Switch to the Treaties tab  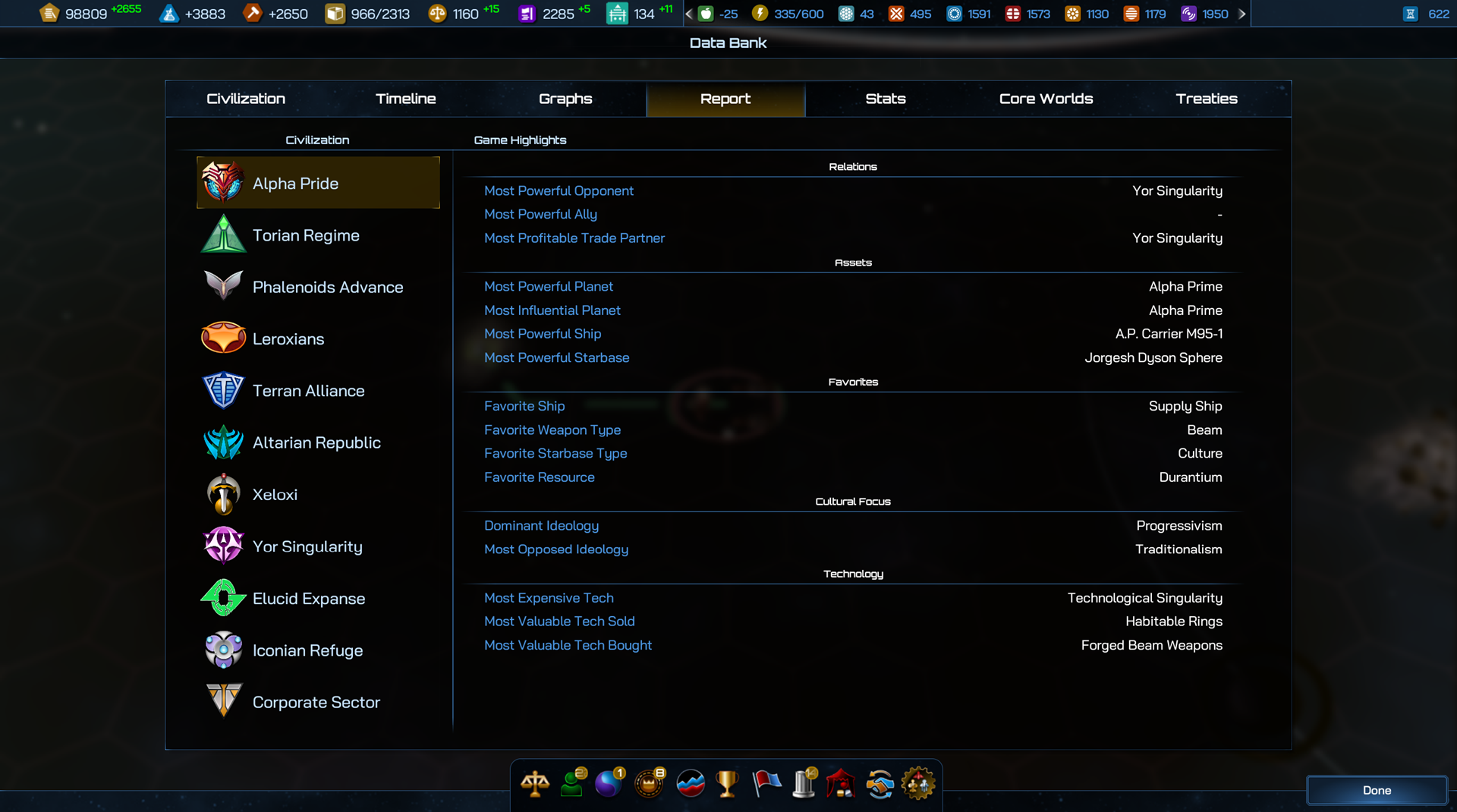coord(1206,99)
